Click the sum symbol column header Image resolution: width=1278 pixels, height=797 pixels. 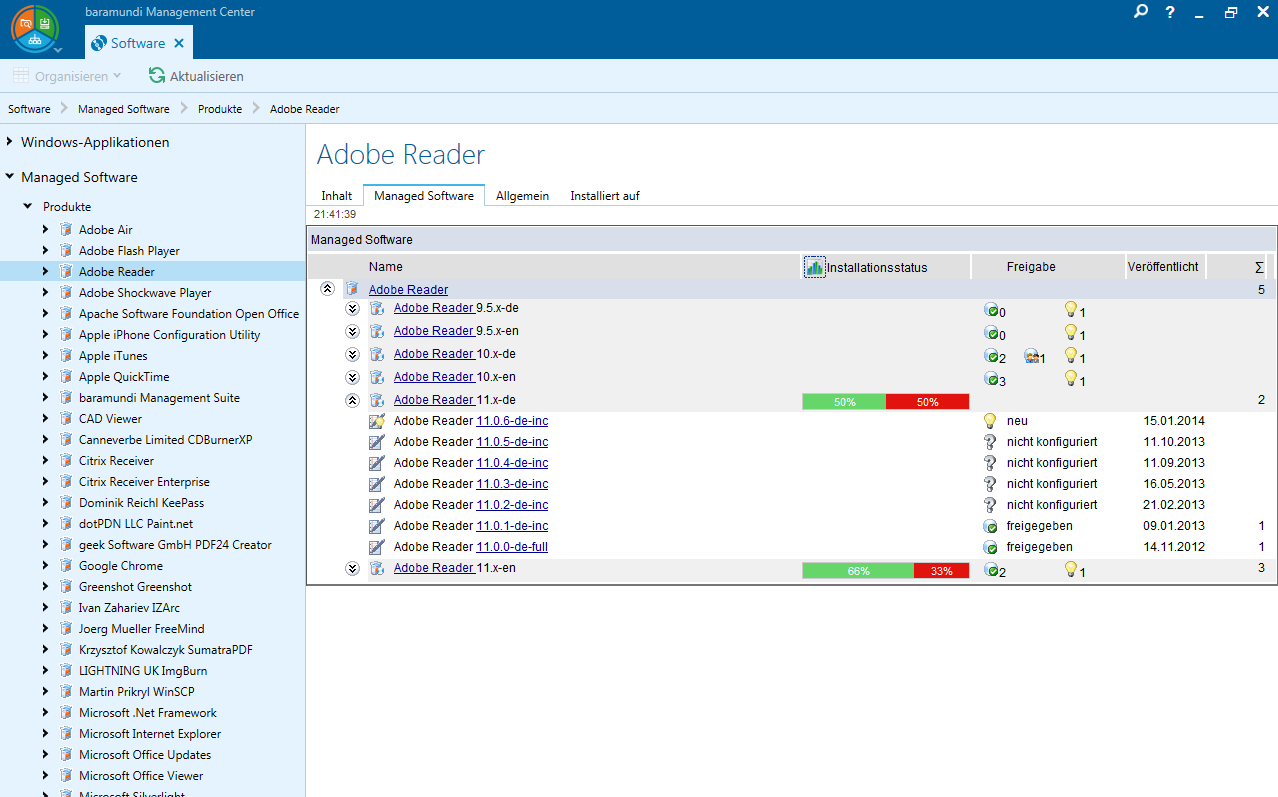[1259, 267]
